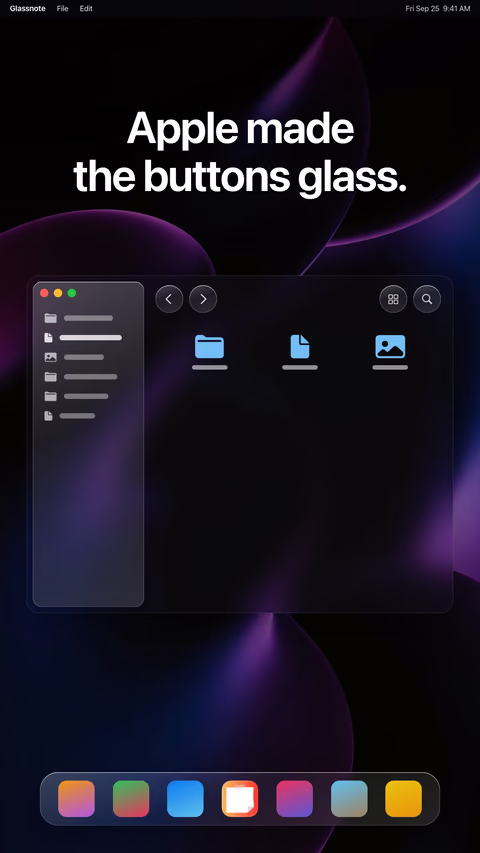Select sidebar folder row above highlighted document
Image resolution: width=480 pixels, height=853 pixels.
[79, 318]
